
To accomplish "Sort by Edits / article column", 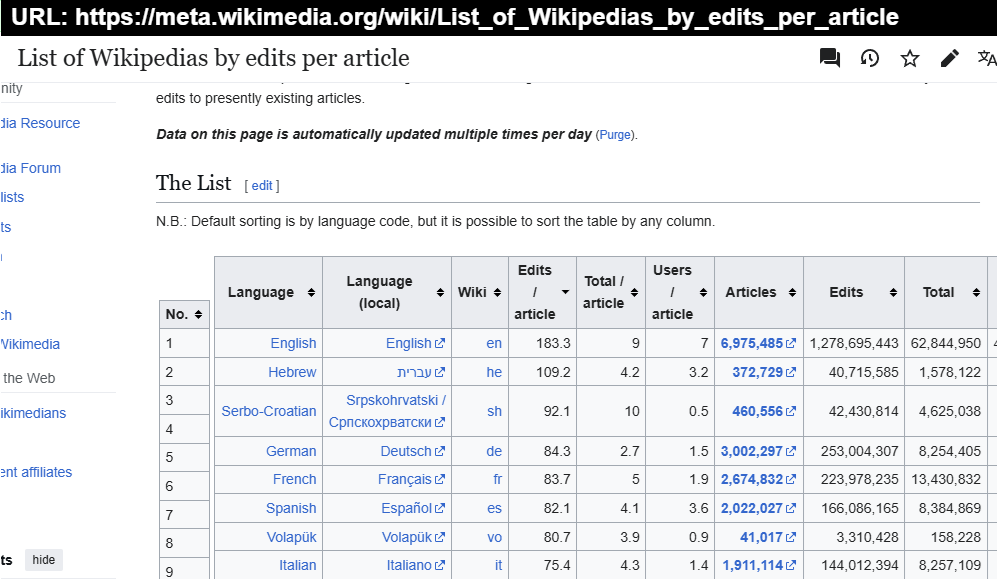I will tap(542, 292).
